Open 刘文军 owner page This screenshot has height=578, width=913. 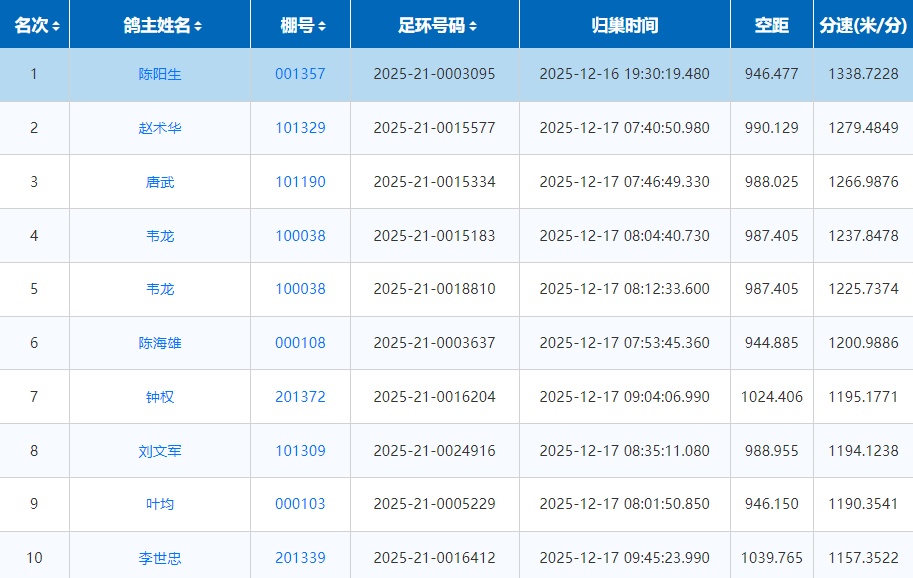click(160, 451)
